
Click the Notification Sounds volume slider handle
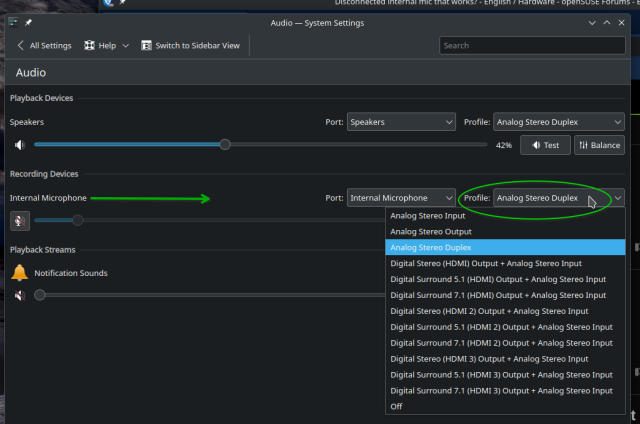click(40, 296)
